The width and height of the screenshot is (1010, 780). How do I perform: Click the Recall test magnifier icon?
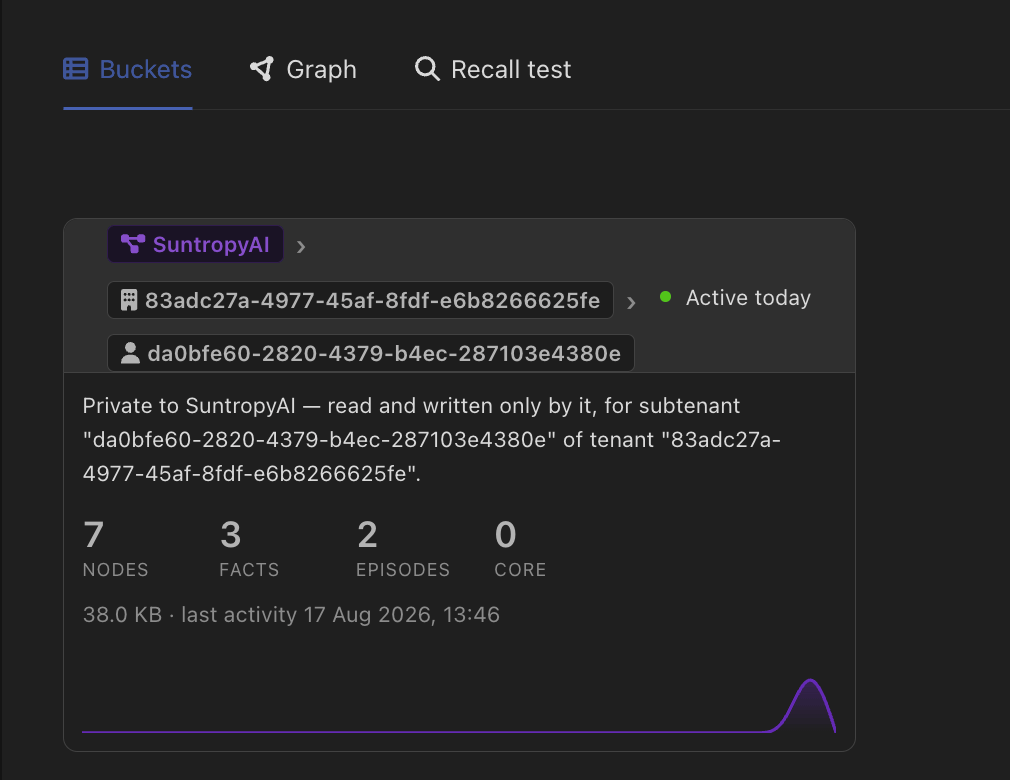click(427, 69)
